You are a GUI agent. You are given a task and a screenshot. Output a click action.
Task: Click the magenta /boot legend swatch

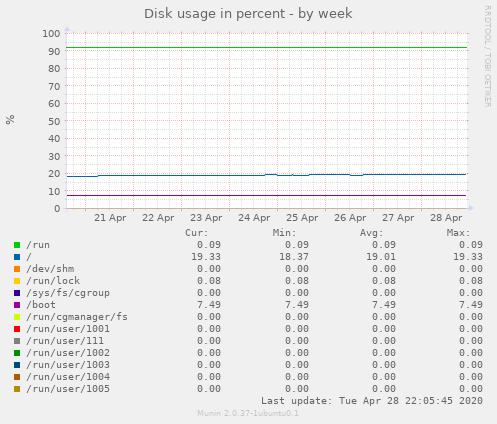pos(17,305)
